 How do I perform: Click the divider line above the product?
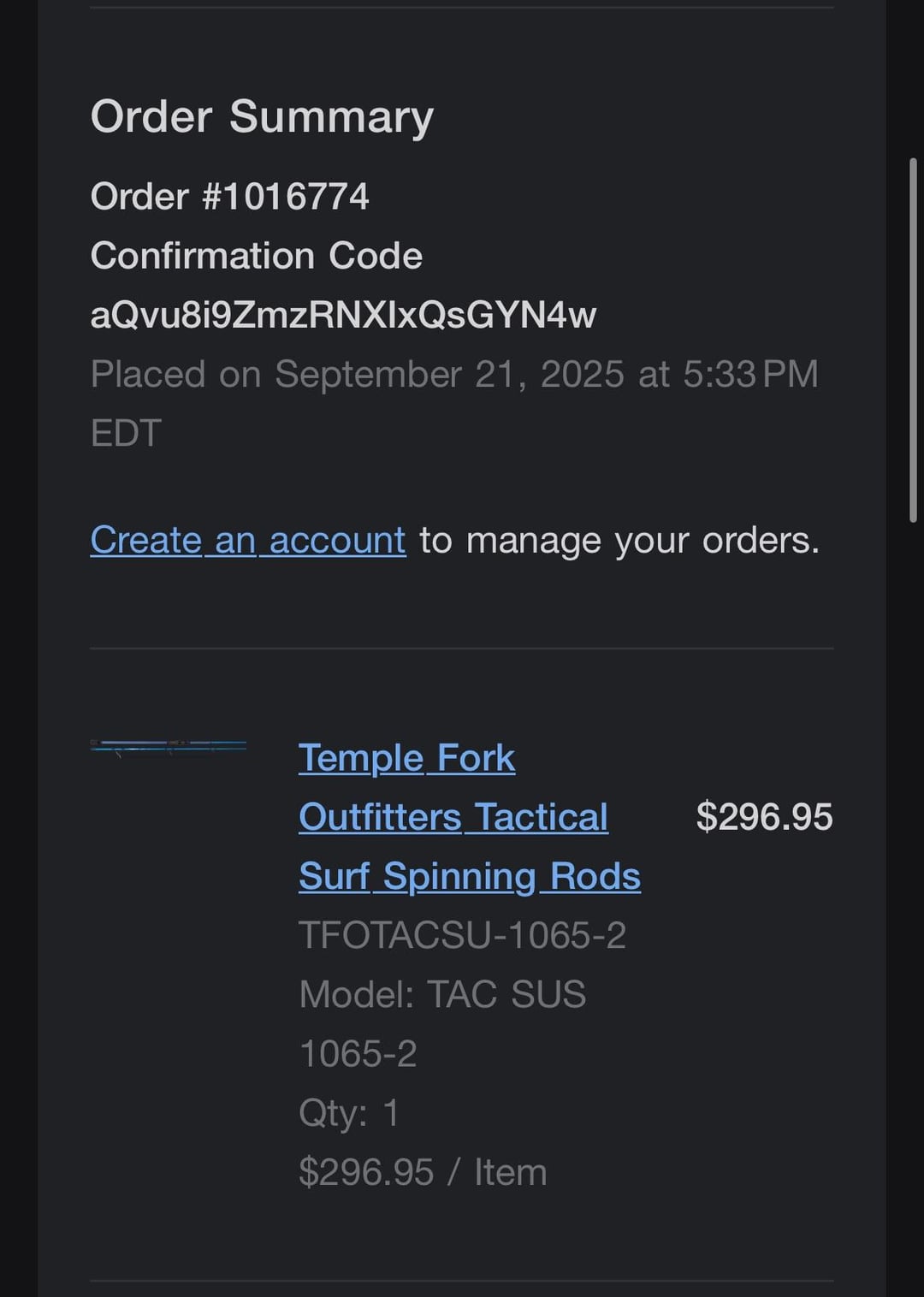(462, 648)
